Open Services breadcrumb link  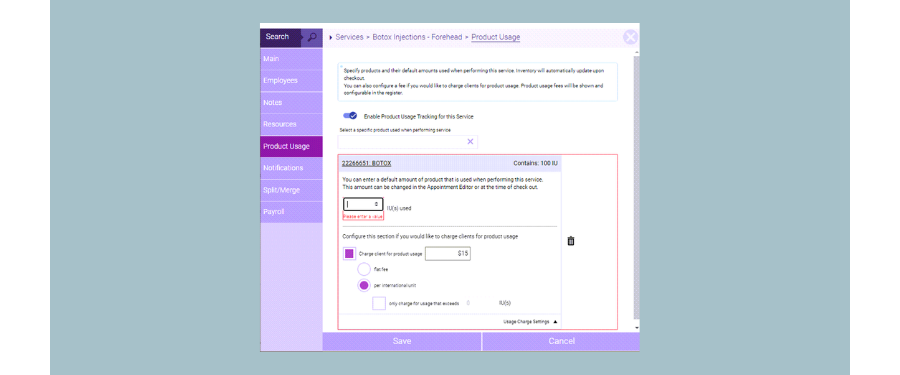tap(349, 37)
